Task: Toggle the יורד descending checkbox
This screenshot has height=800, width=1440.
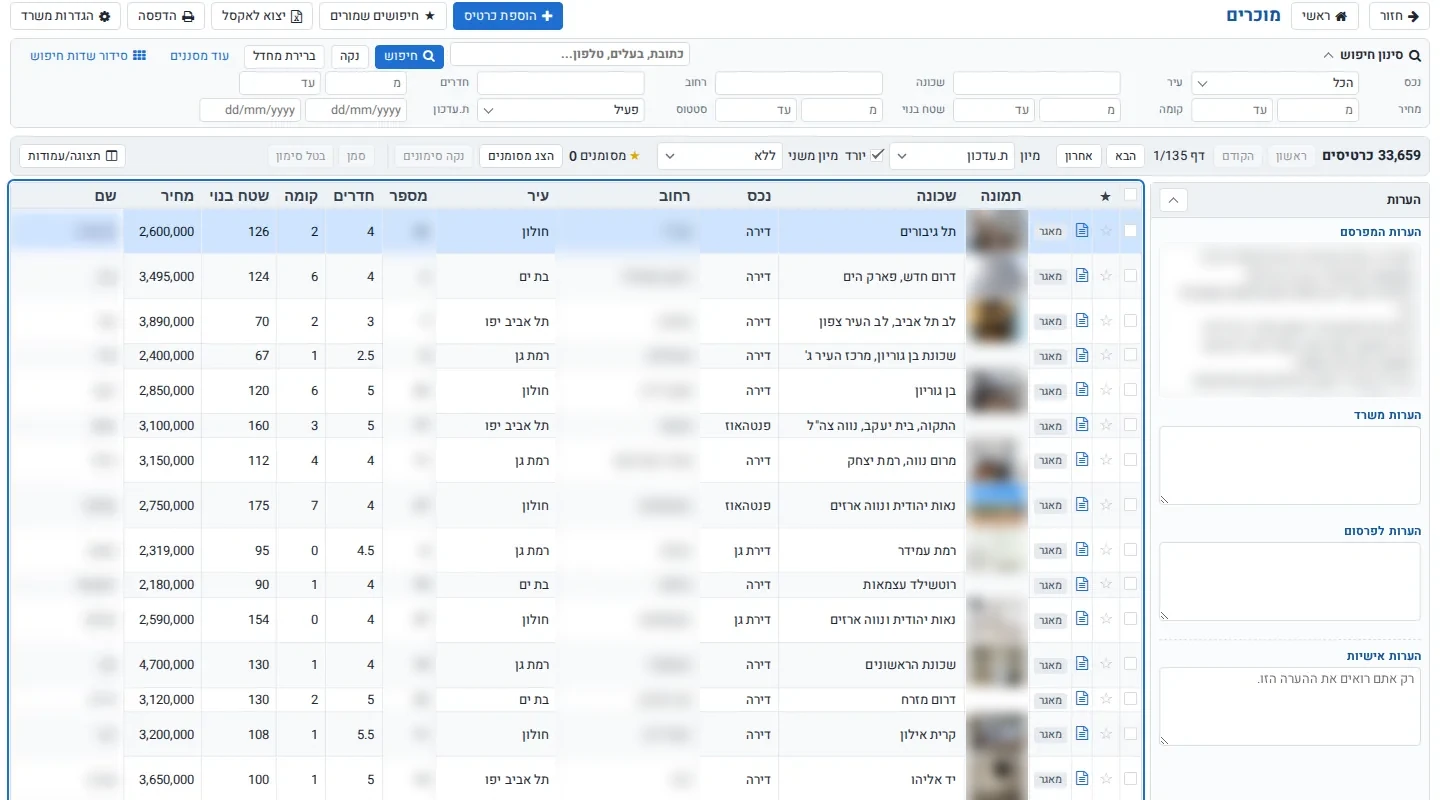Action: 877,156
